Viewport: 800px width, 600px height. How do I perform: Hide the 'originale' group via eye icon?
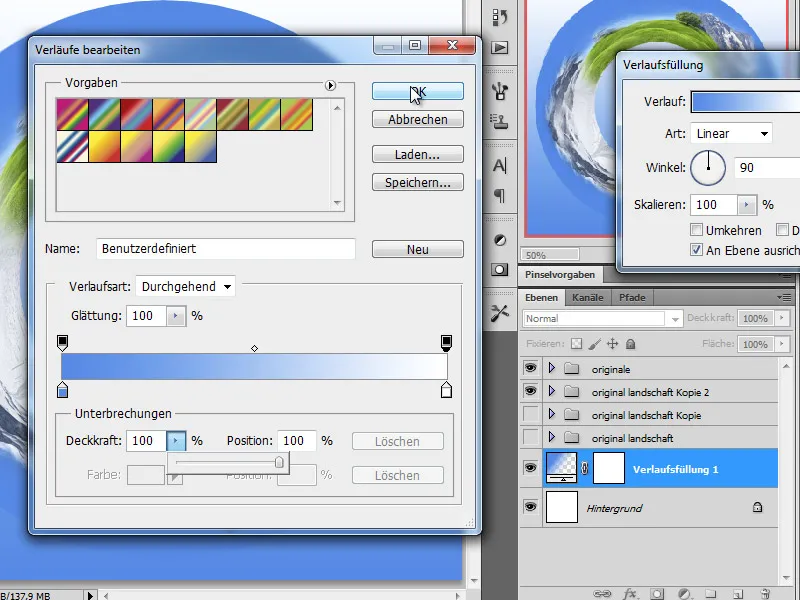[x=531, y=368]
